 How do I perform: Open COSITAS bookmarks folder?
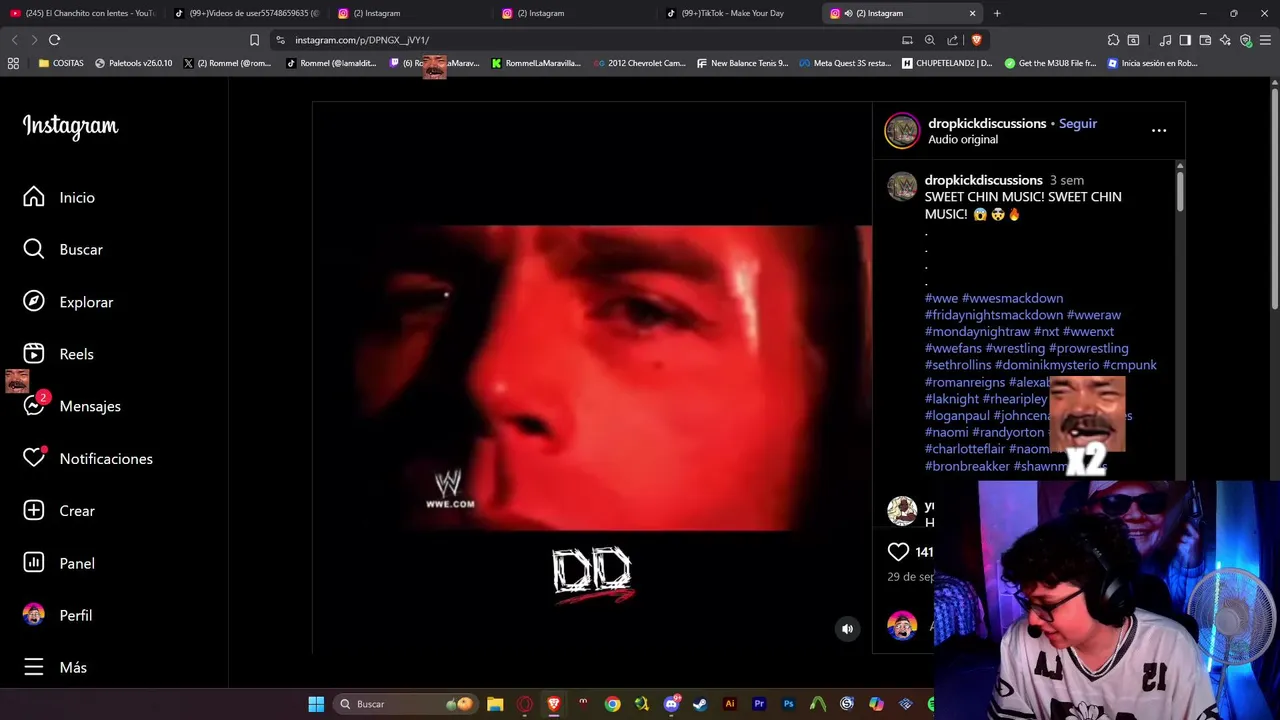pos(62,63)
